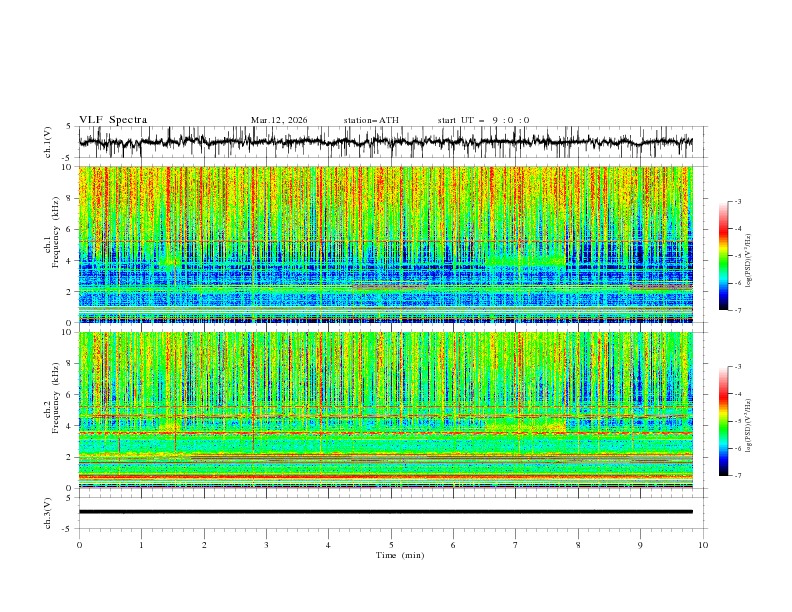Click the ch.2 spectrogram color scale bar
Screen dimensions: 792x612
pos(723,421)
